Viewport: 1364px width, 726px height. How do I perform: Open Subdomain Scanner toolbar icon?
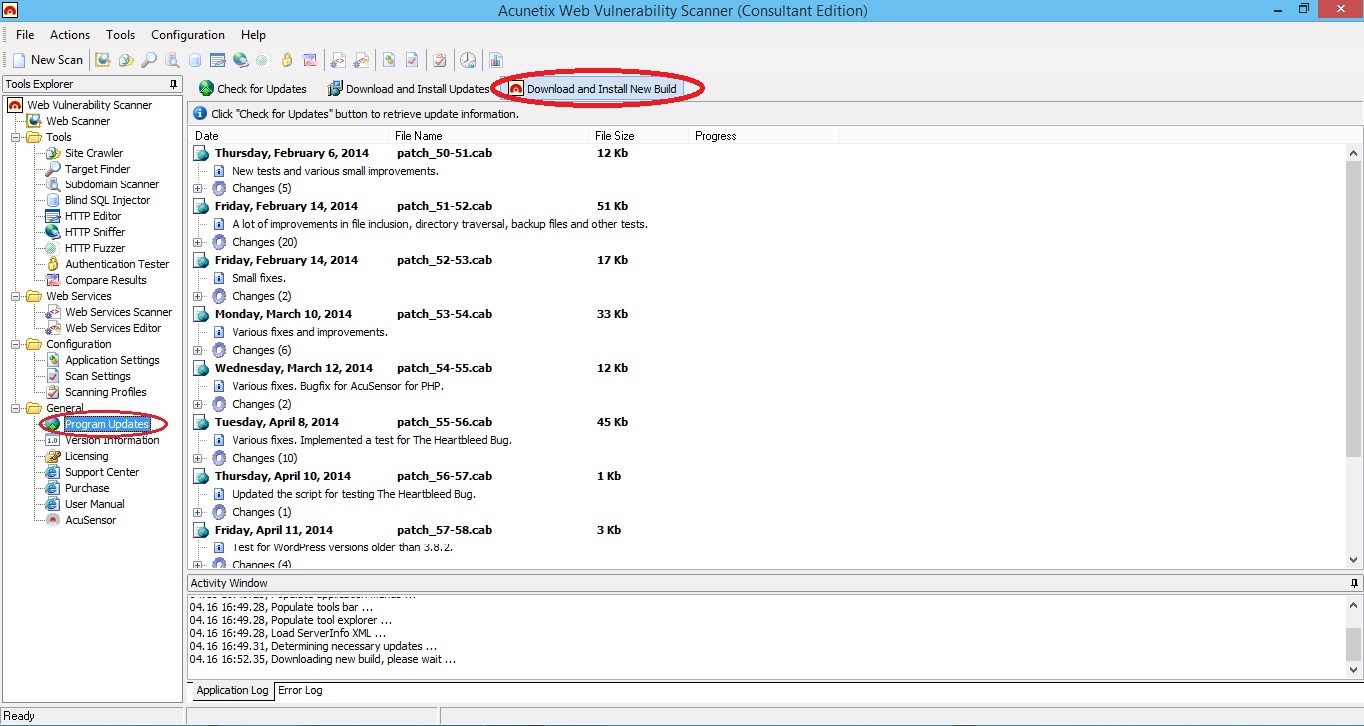[173, 60]
